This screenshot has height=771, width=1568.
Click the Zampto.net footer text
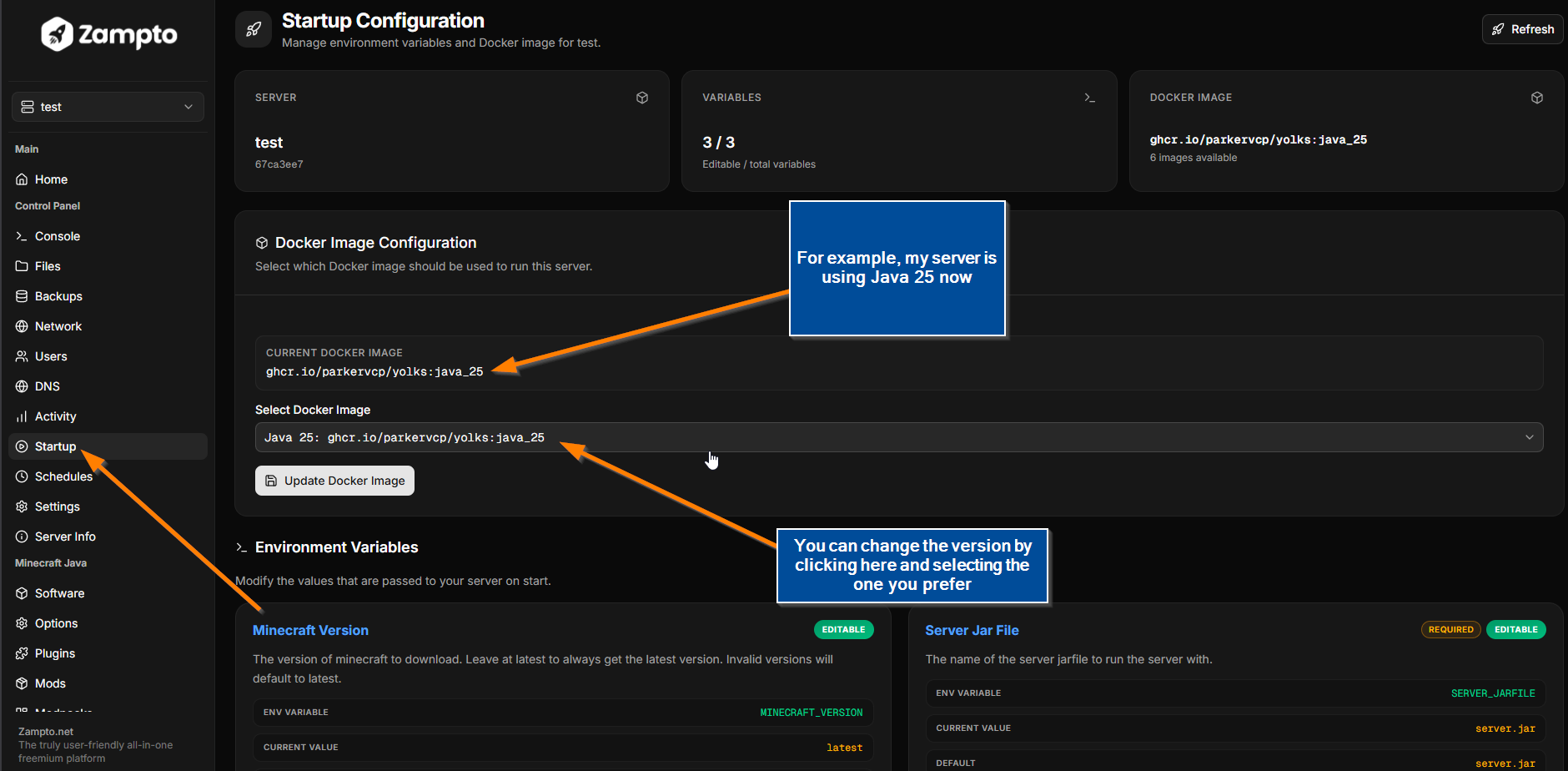[x=46, y=732]
